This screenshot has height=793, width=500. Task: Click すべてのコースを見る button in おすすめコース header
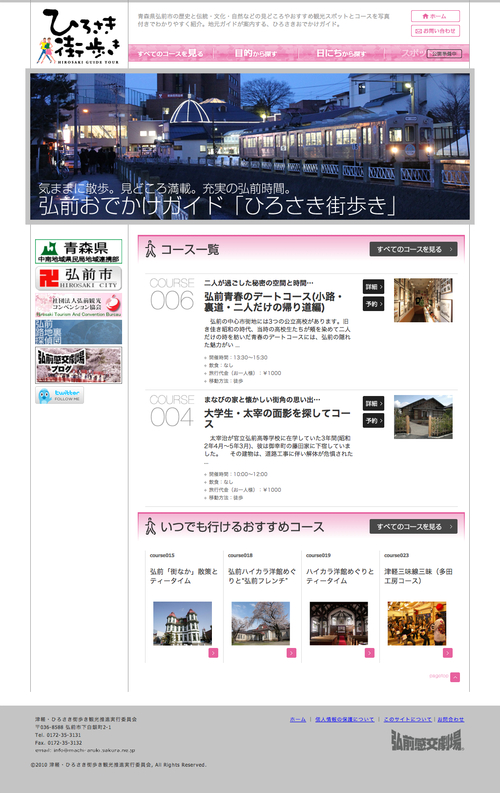point(414,526)
